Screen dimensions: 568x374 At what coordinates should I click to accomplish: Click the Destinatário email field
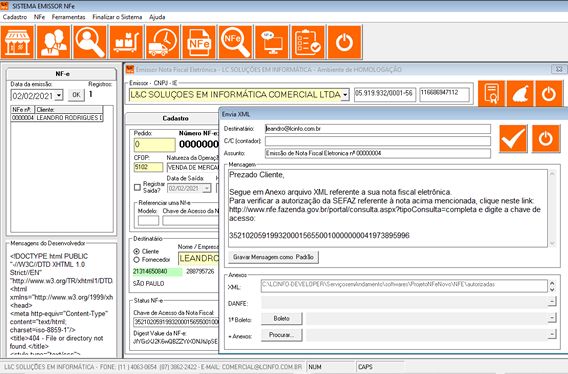377,129
